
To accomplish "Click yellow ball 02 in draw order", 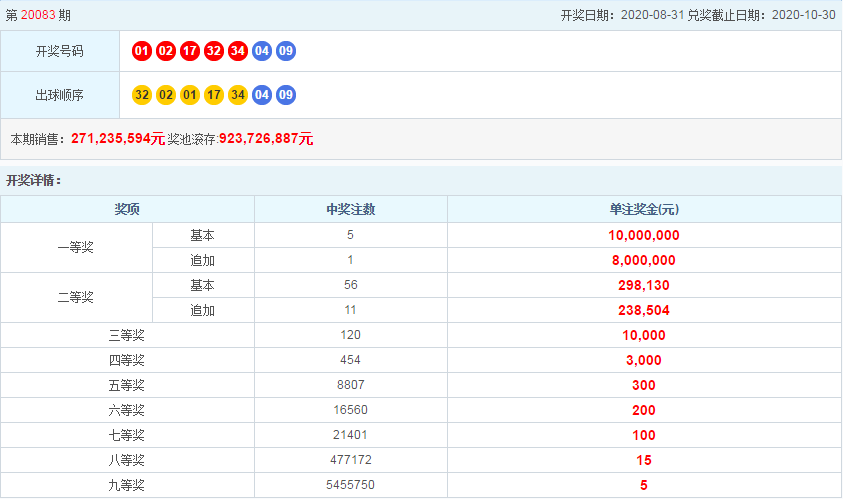I will tap(166, 95).
